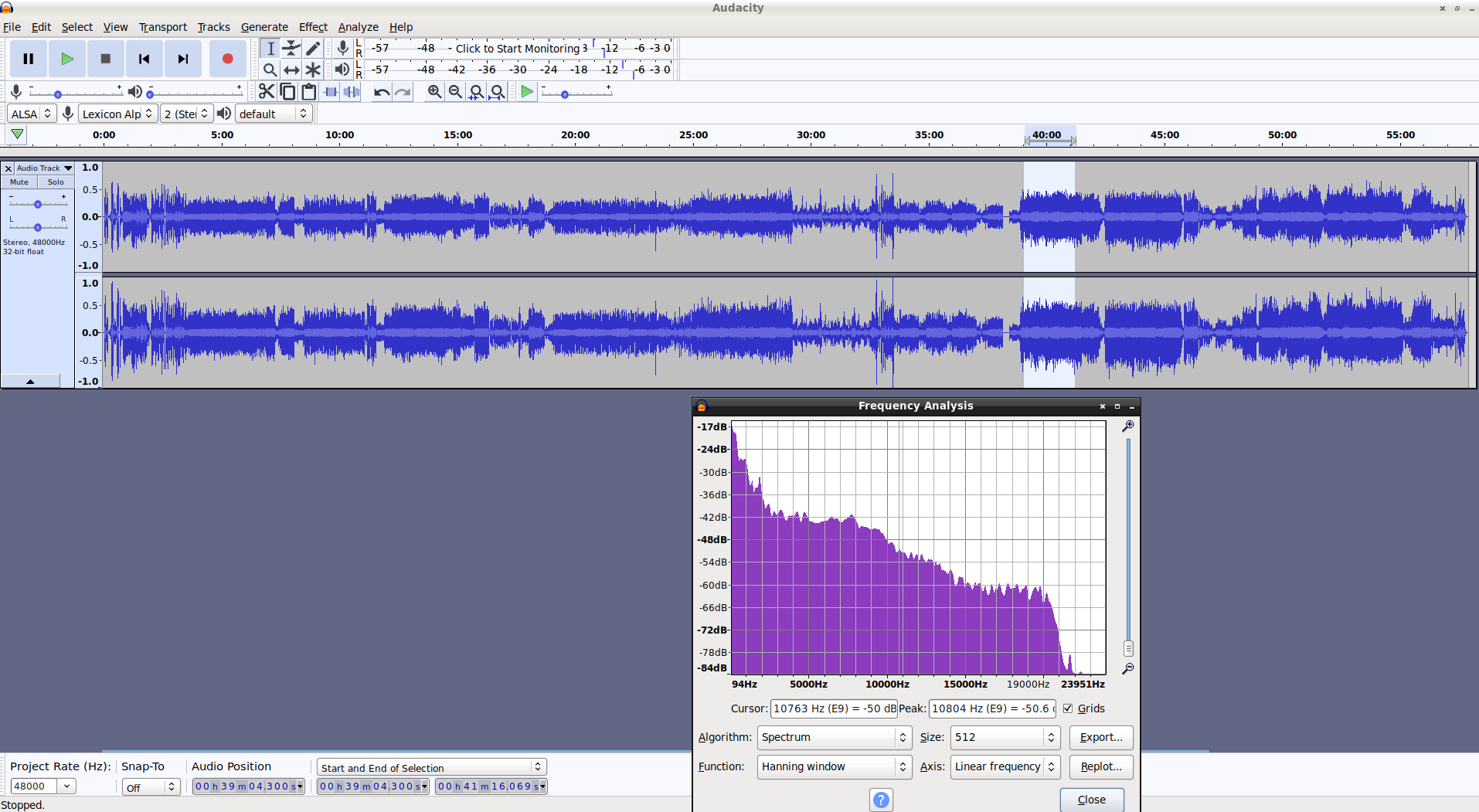Paste with the clipboard icon

[x=308, y=92]
